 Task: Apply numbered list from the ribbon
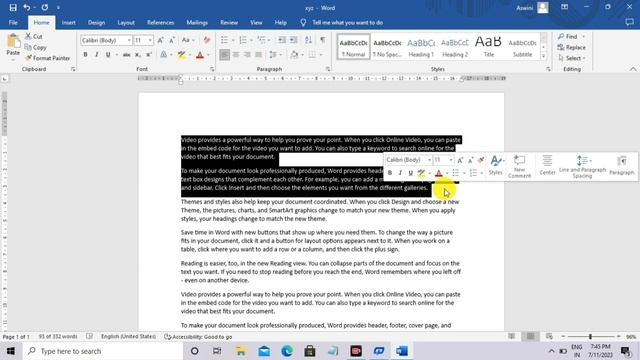243,40
